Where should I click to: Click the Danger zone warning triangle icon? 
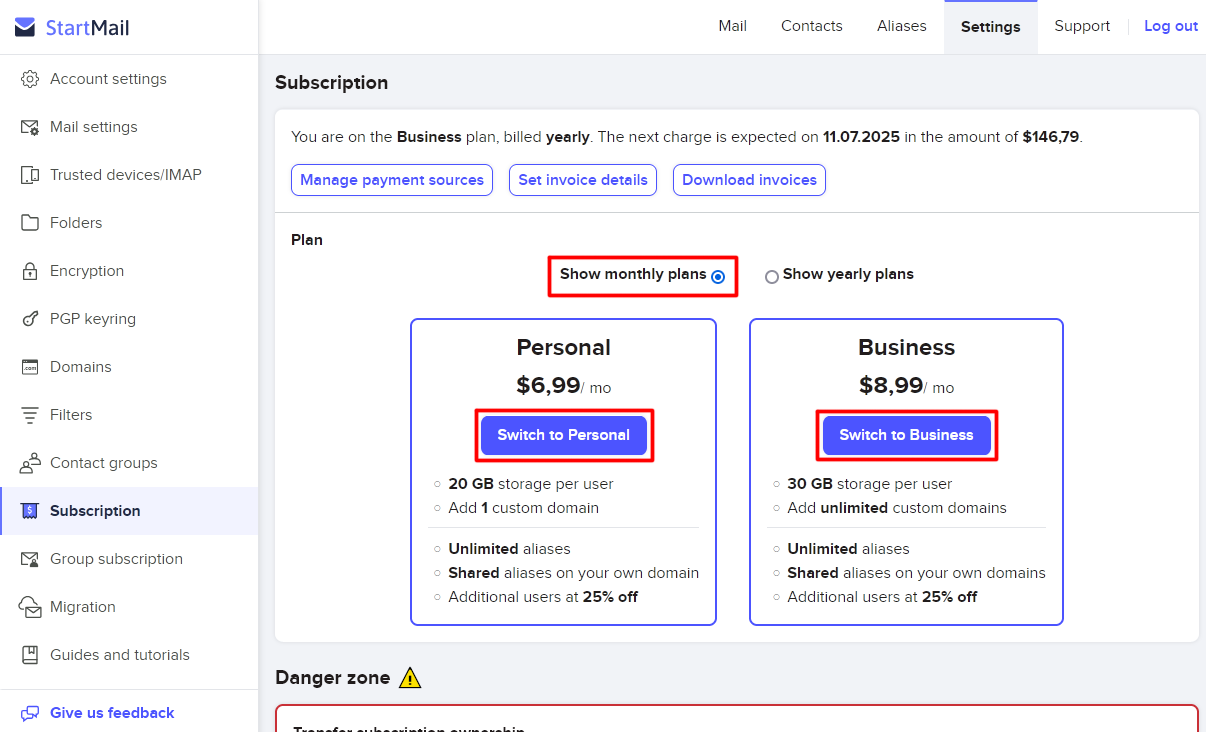pyautogui.click(x=410, y=678)
